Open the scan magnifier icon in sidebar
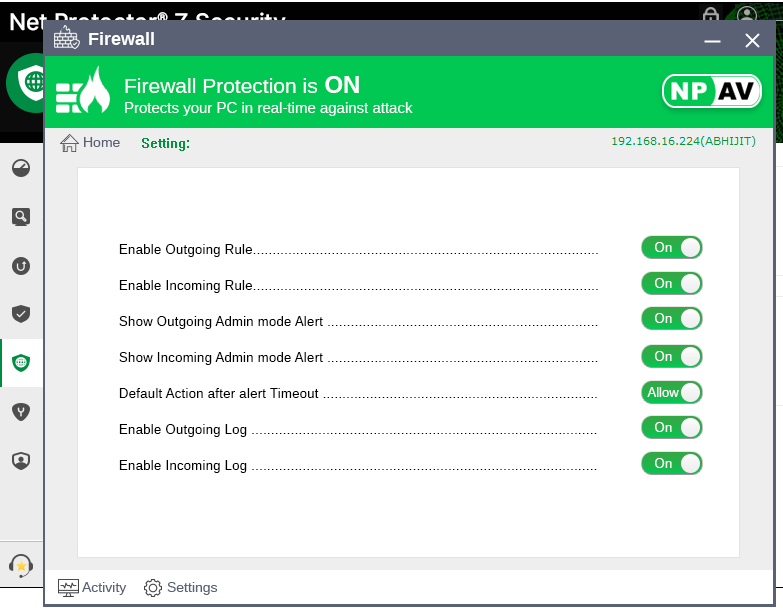The width and height of the screenshot is (783, 608). pos(21,216)
